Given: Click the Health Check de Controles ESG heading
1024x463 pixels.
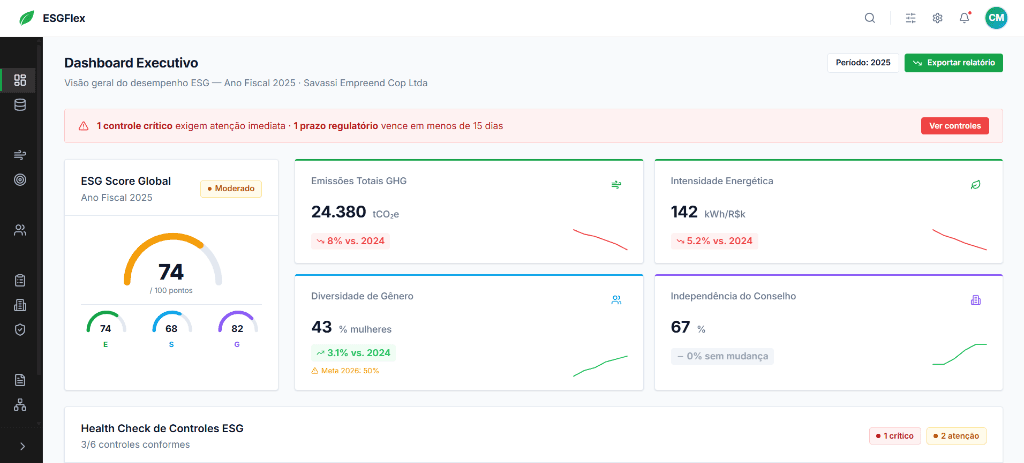Looking at the screenshot, I should point(162,429).
